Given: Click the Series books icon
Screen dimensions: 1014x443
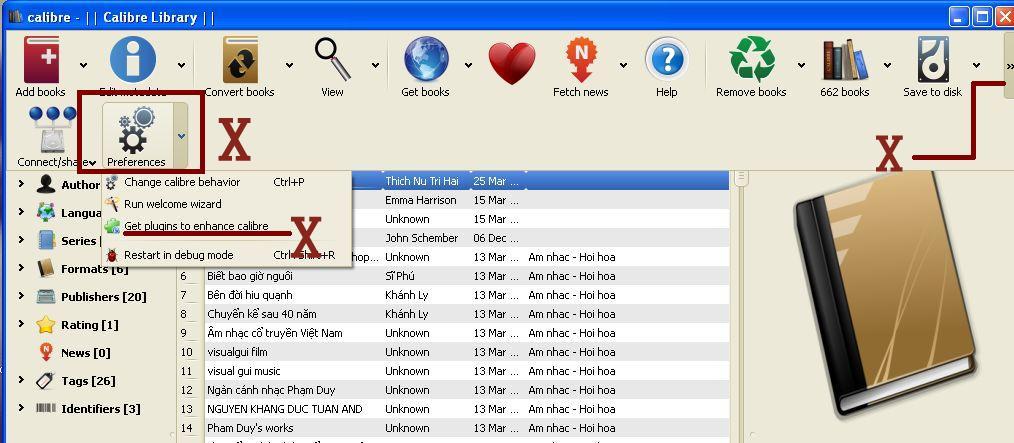Looking at the screenshot, I should coord(46,240).
